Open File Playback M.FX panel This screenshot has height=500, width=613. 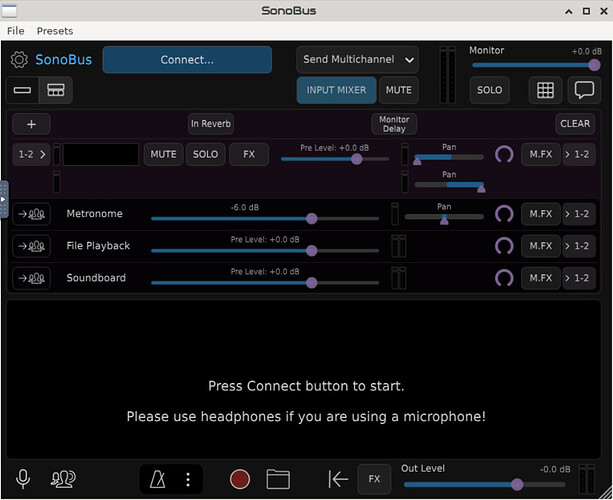pos(541,246)
